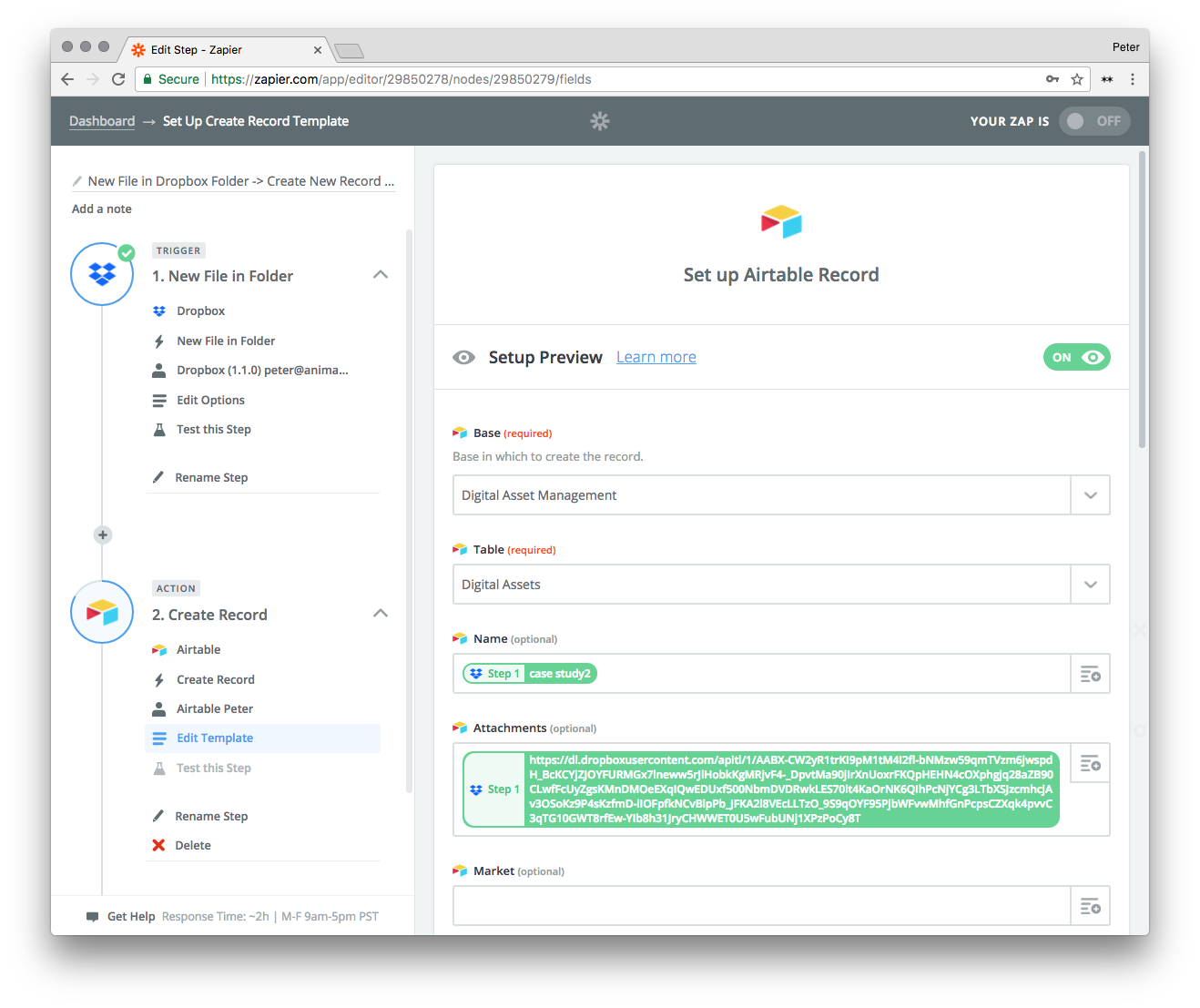
Task: Open the insert-field icon for the Market field
Action: 1090,906
